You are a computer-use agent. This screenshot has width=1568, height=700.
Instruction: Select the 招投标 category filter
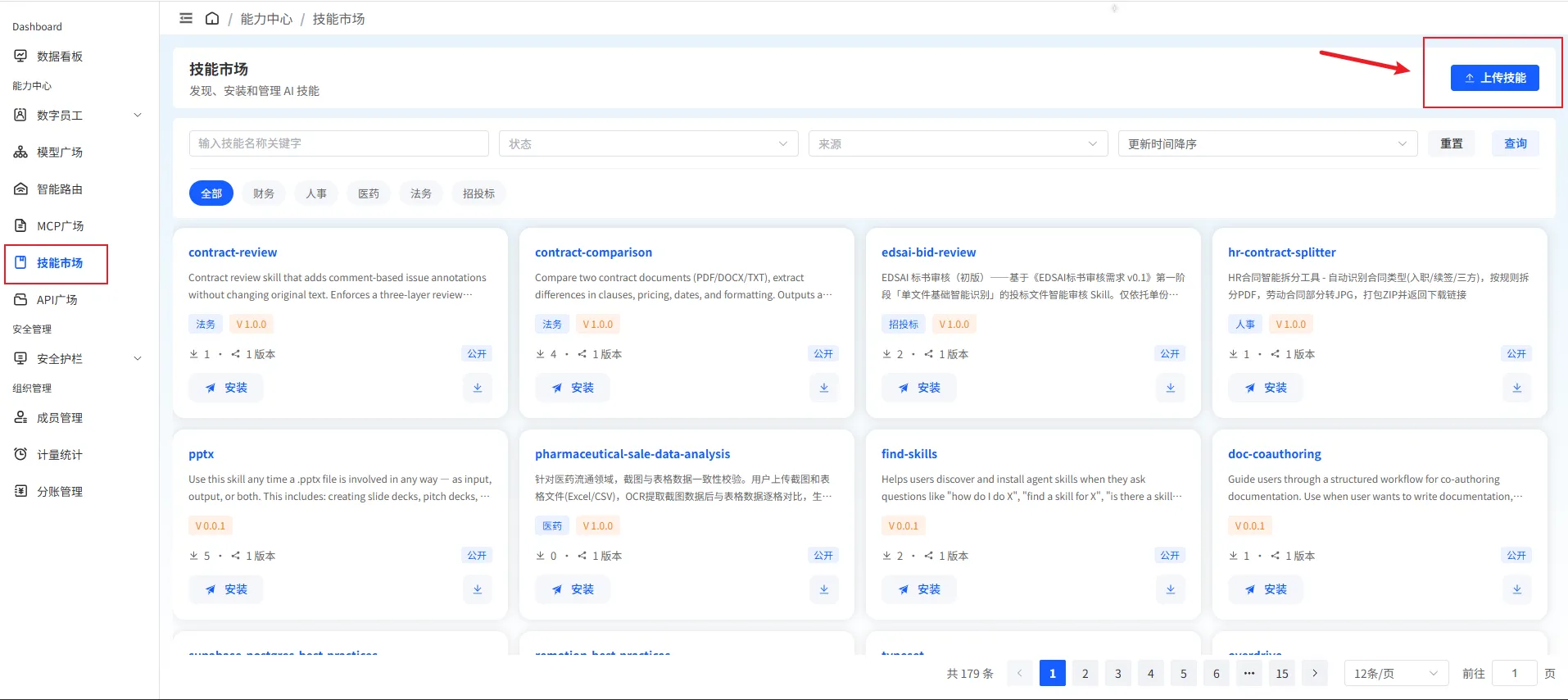pos(478,193)
